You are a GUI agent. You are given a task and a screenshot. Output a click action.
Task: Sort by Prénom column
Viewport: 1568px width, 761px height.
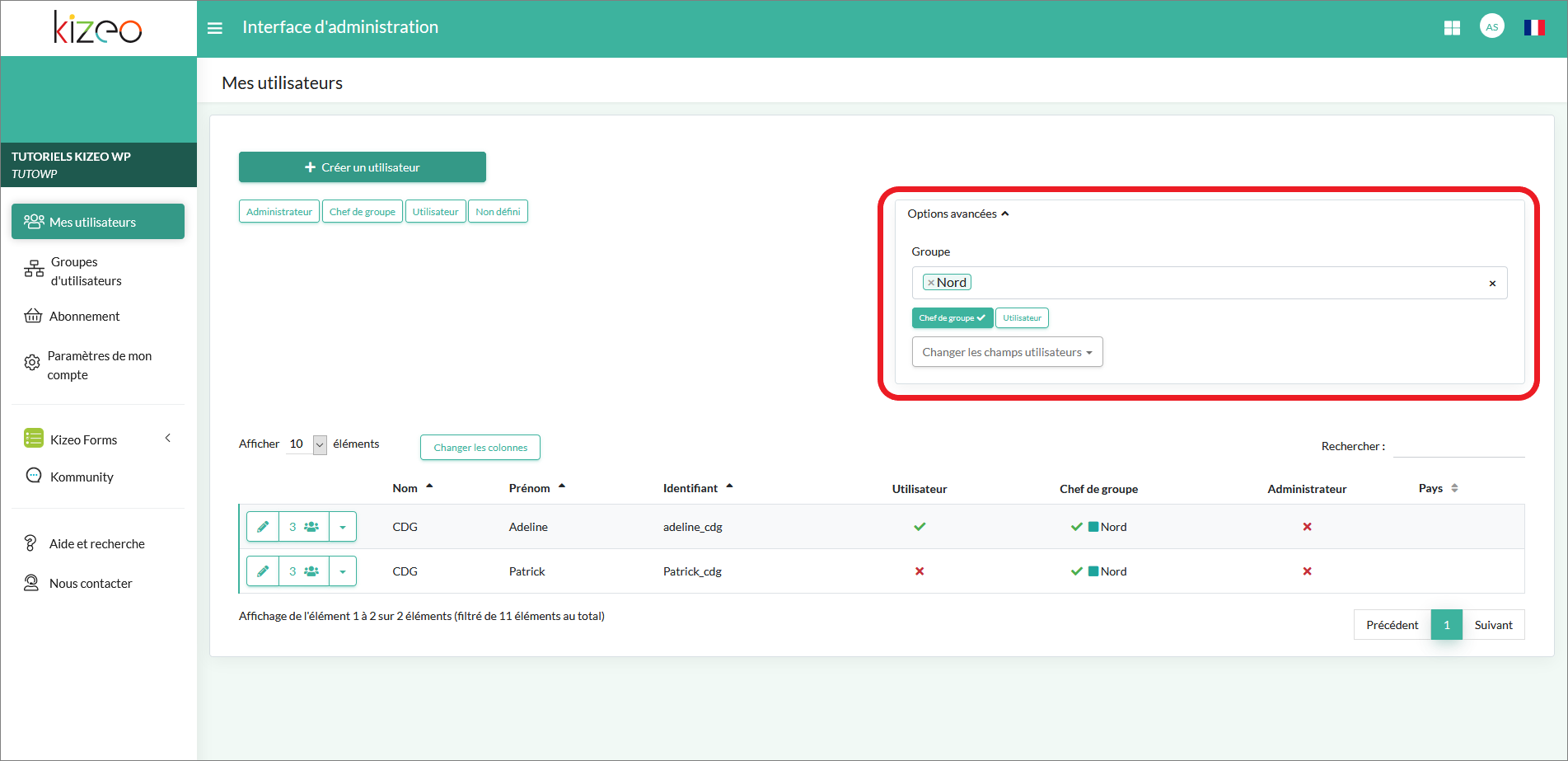coord(536,488)
